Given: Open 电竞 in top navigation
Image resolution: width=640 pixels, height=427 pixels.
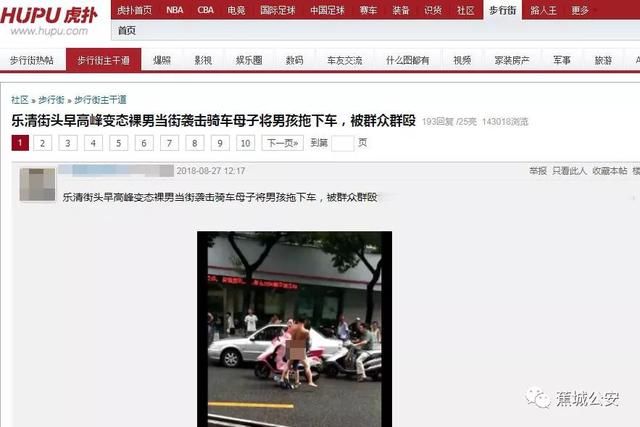Looking at the screenshot, I should 236,10.
